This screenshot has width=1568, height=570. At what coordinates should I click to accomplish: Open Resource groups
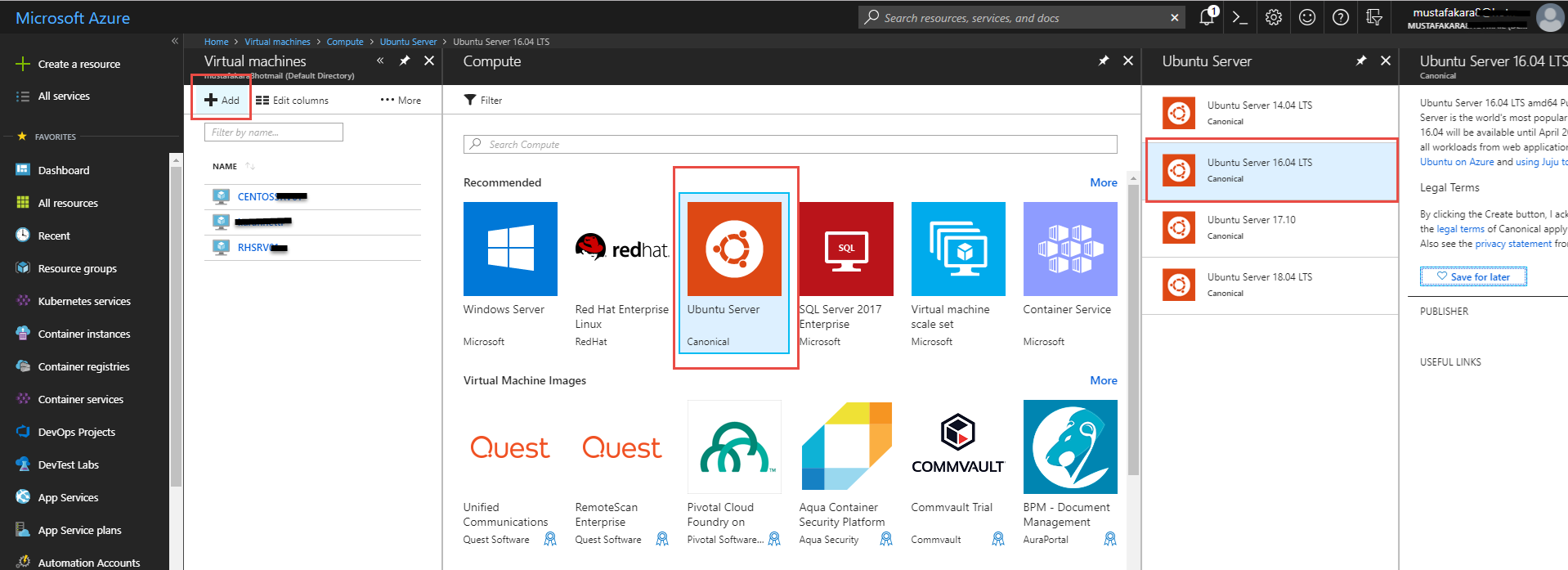77,268
